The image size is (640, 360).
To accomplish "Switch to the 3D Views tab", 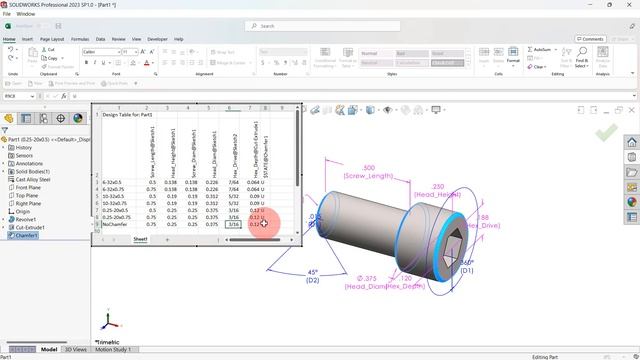I will coord(76,349).
